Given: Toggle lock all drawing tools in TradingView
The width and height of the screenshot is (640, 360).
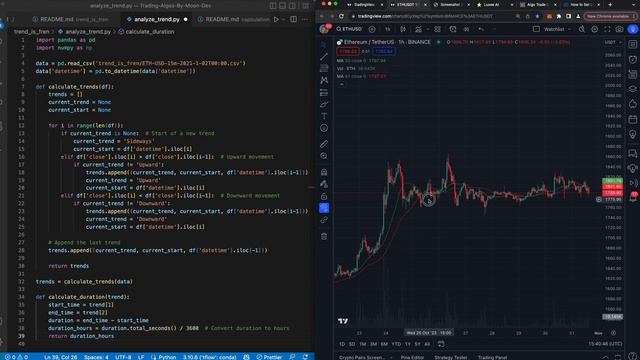Looking at the screenshot, I should [x=324, y=196].
